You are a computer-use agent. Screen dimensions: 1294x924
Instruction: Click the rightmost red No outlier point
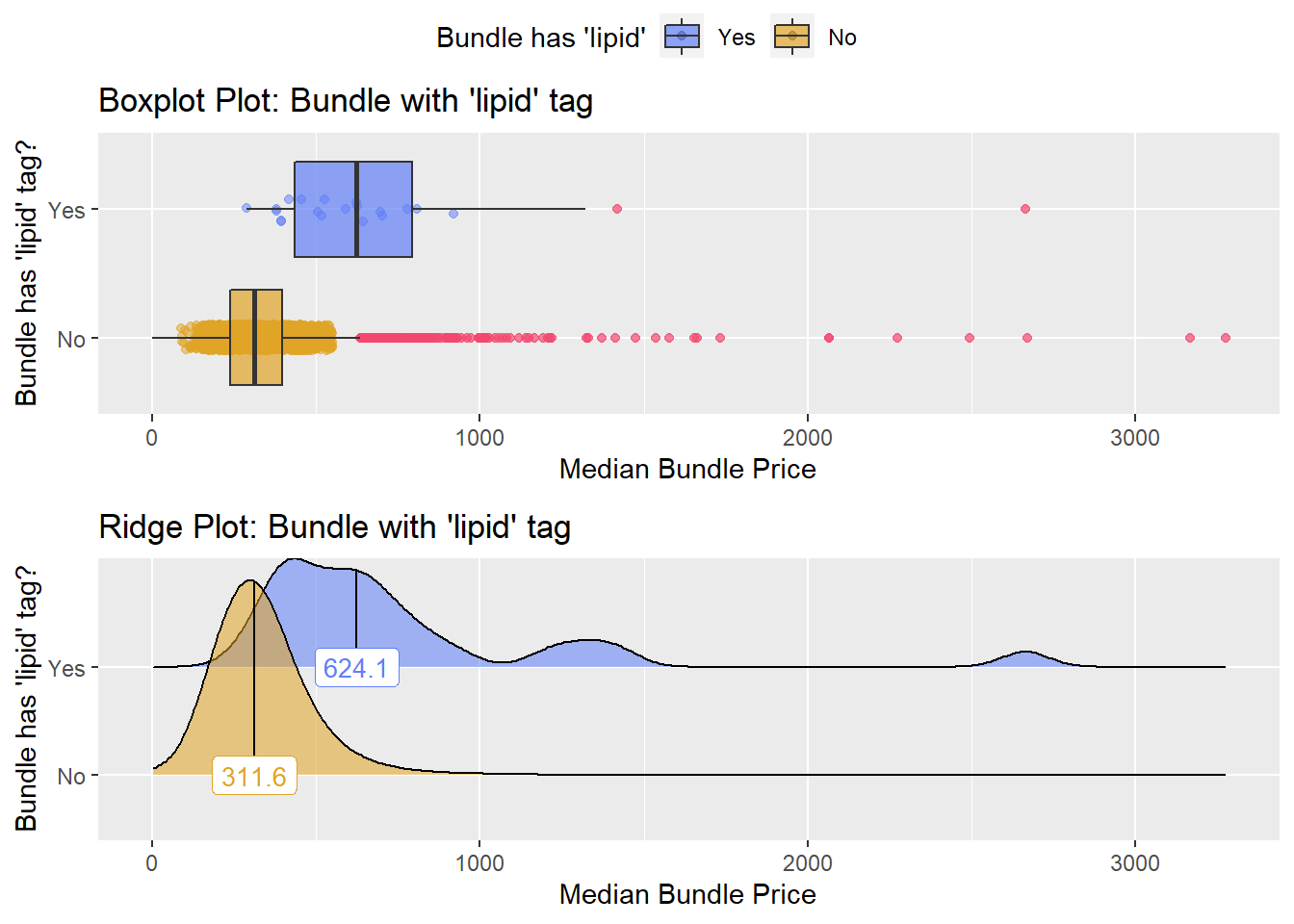pyautogui.click(x=1226, y=338)
